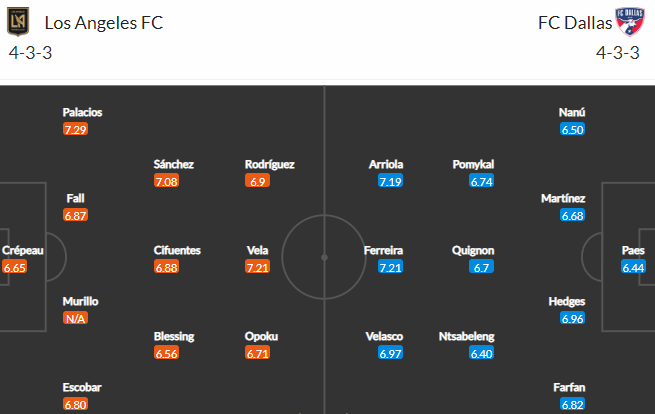Viewport: 655px width, 414px height.
Task: Click the pitch center circle spot
Action: tap(324, 257)
